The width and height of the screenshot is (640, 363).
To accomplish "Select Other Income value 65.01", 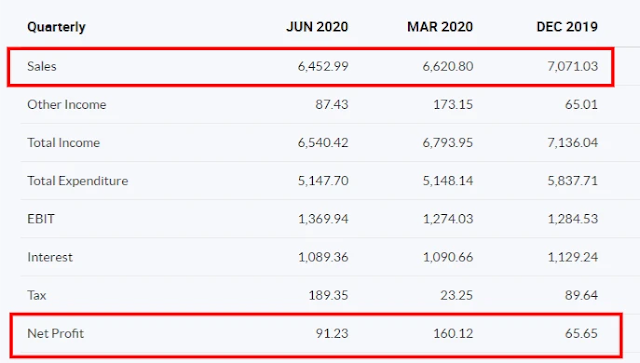I will pos(581,105).
